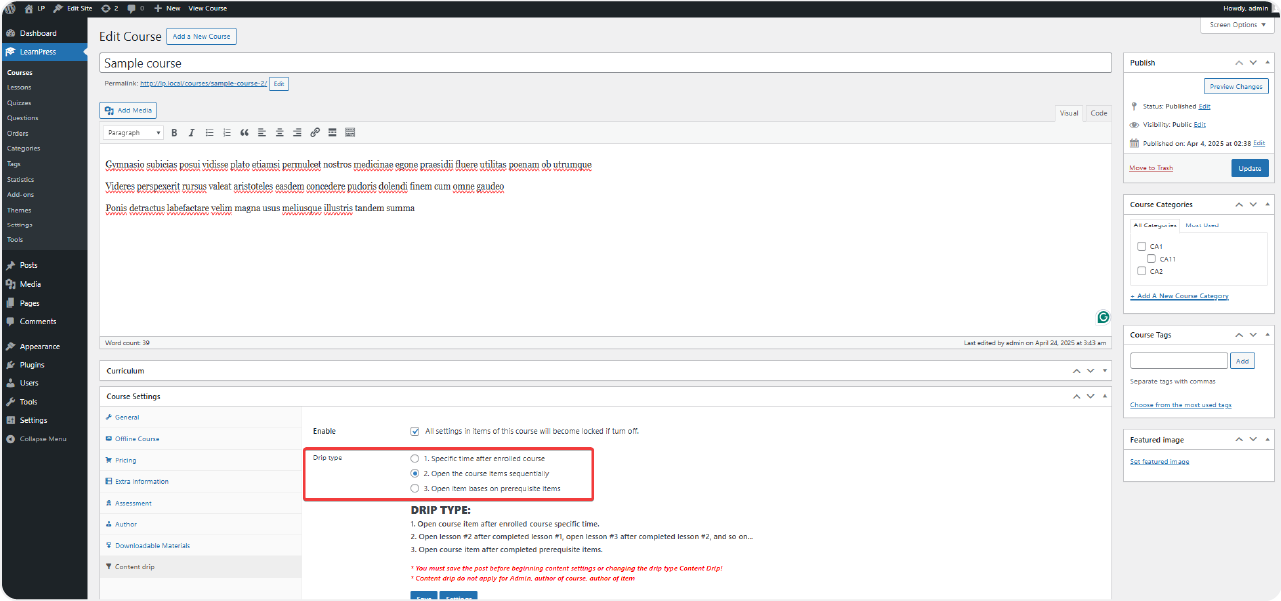Viewport: 1281px width, 601px height.
Task: Select drip type 'Specific time after enrolled course'
Action: [x=415, y=458]
